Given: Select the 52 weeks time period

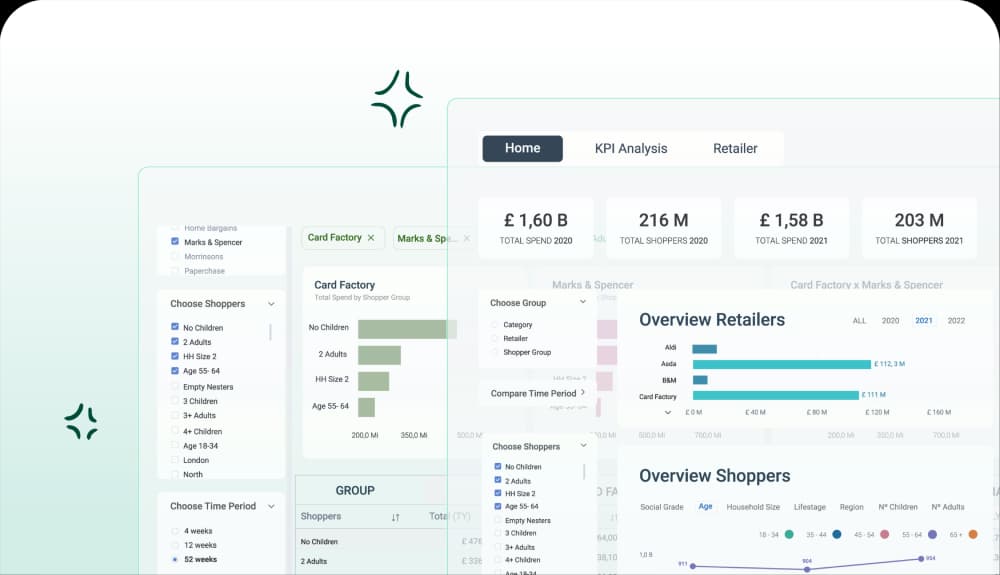Looking at the screenshot, I should (175, 559).
